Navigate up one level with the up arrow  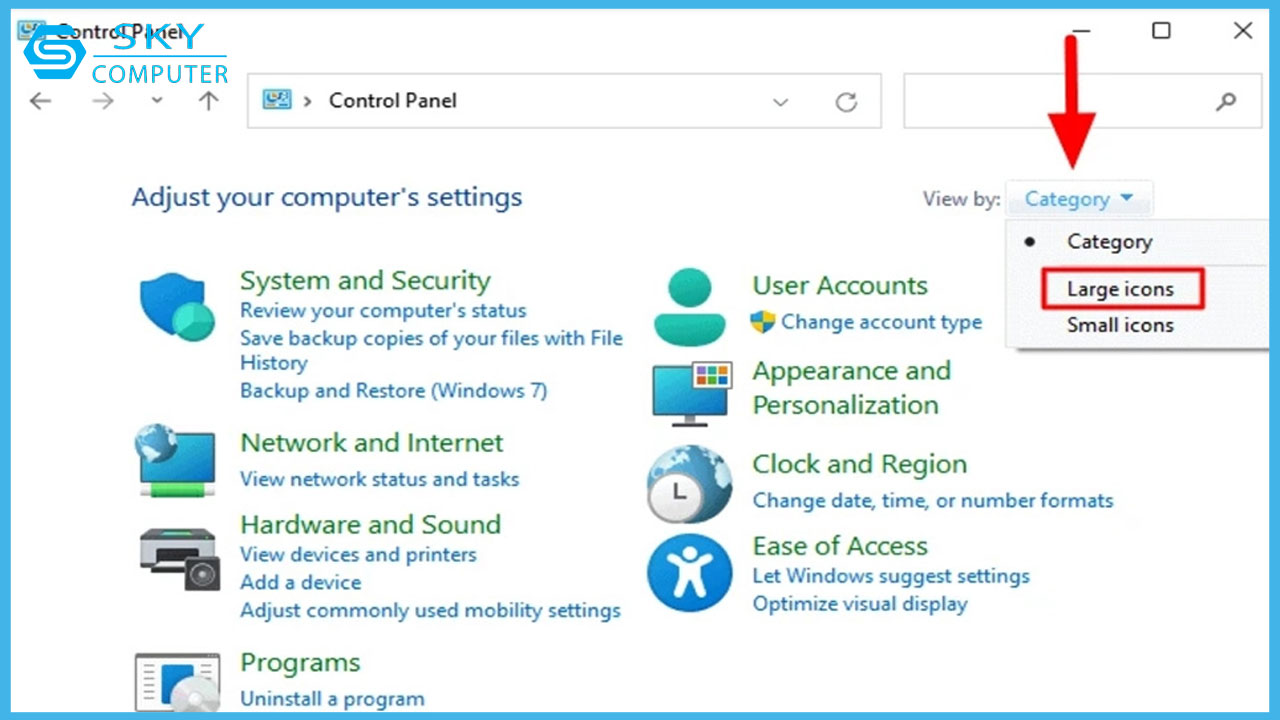click(x=207, y=100)
